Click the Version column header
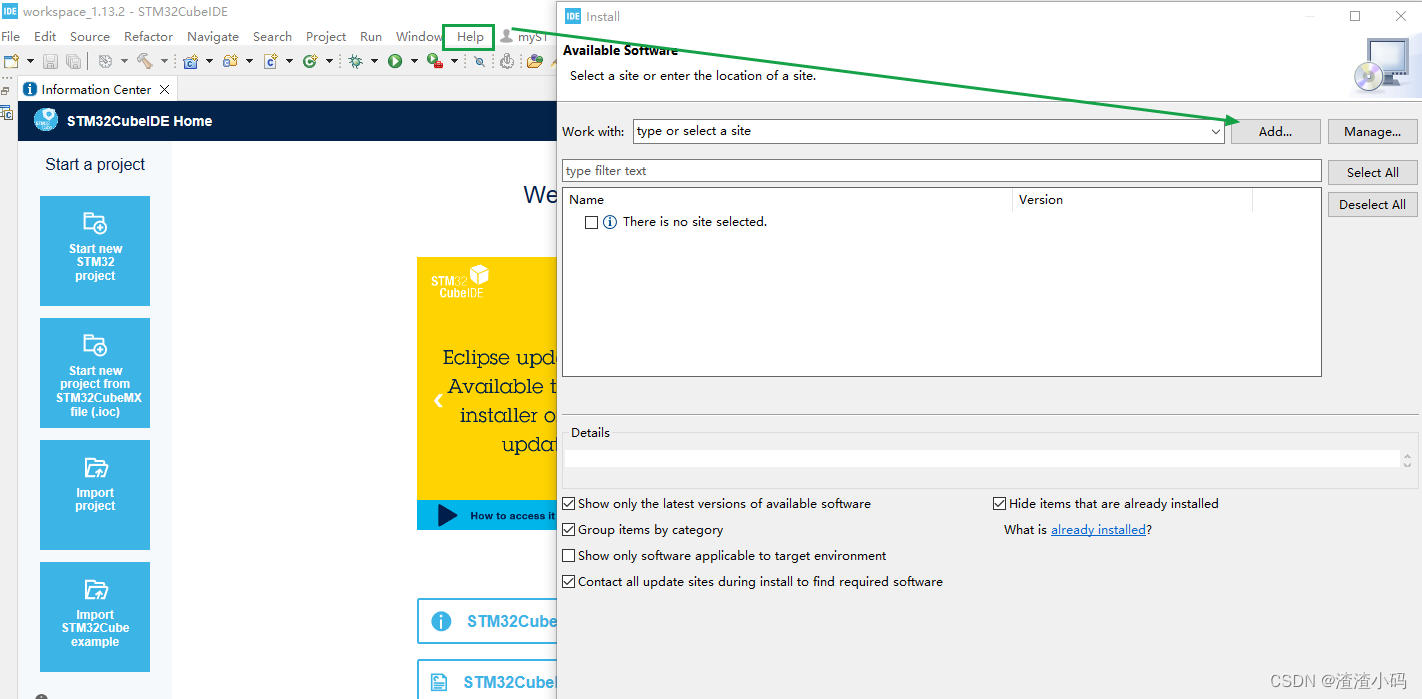1422x699 pixels. coord(1132,200)
